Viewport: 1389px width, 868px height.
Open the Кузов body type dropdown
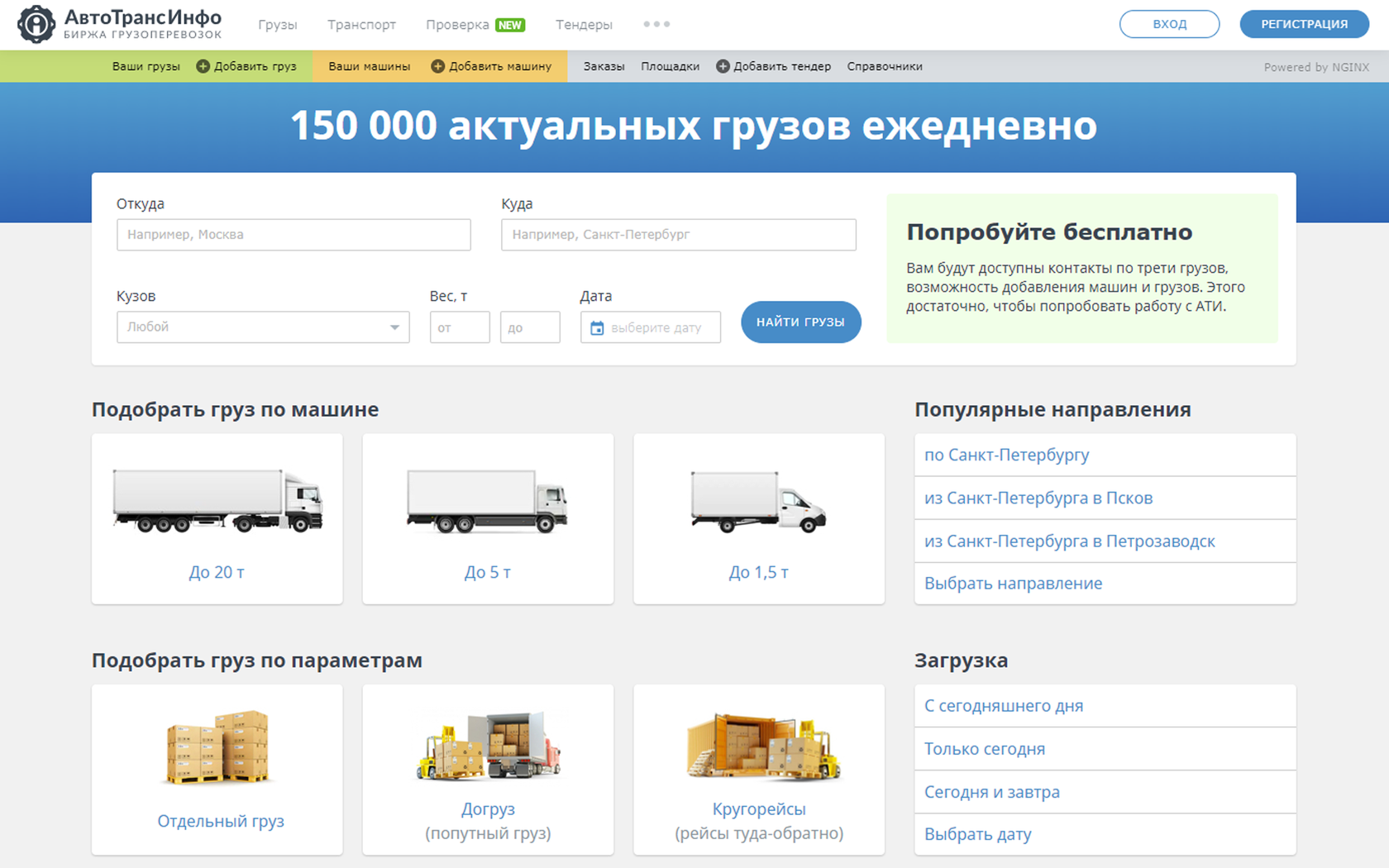pos(263,327)
